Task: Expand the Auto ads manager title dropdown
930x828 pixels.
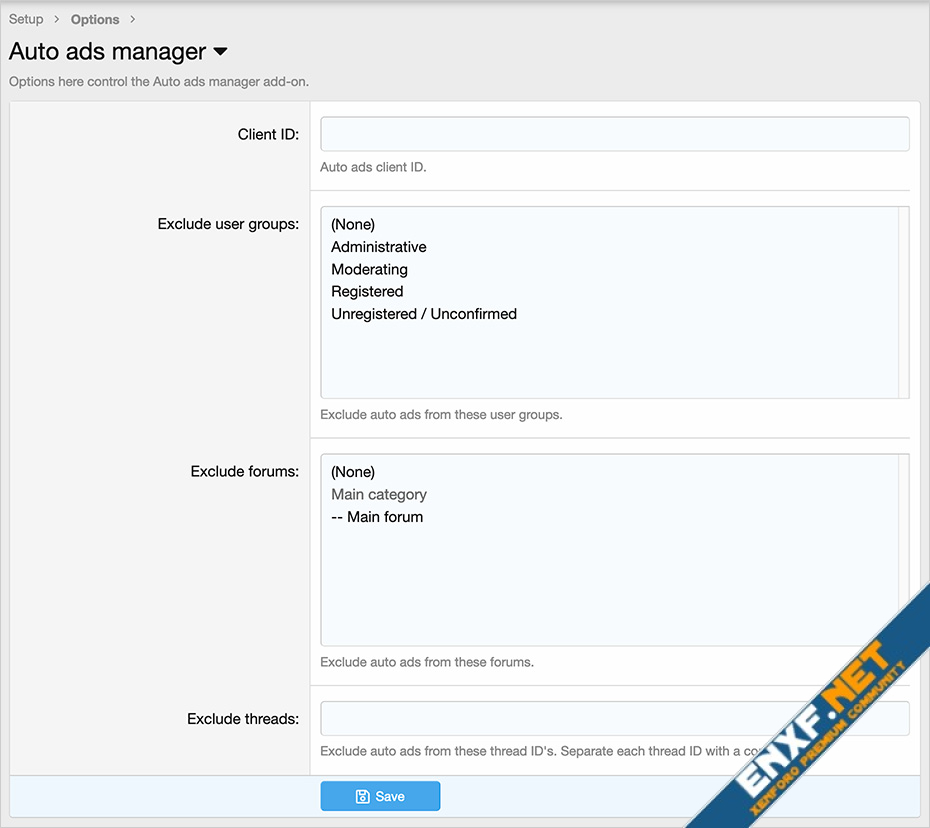Action: click(221, 52)
